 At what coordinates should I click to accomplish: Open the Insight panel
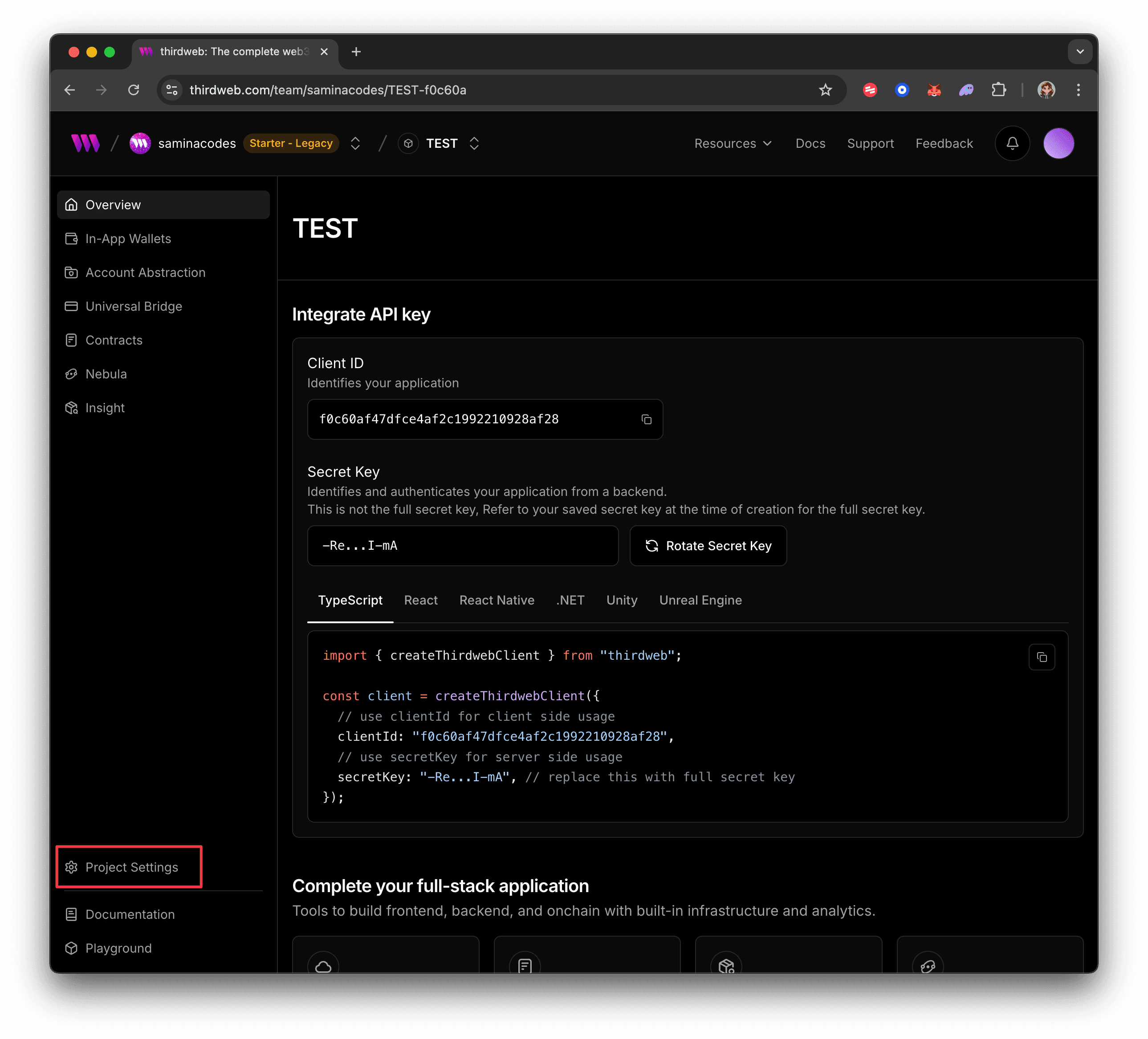[105, 407]
